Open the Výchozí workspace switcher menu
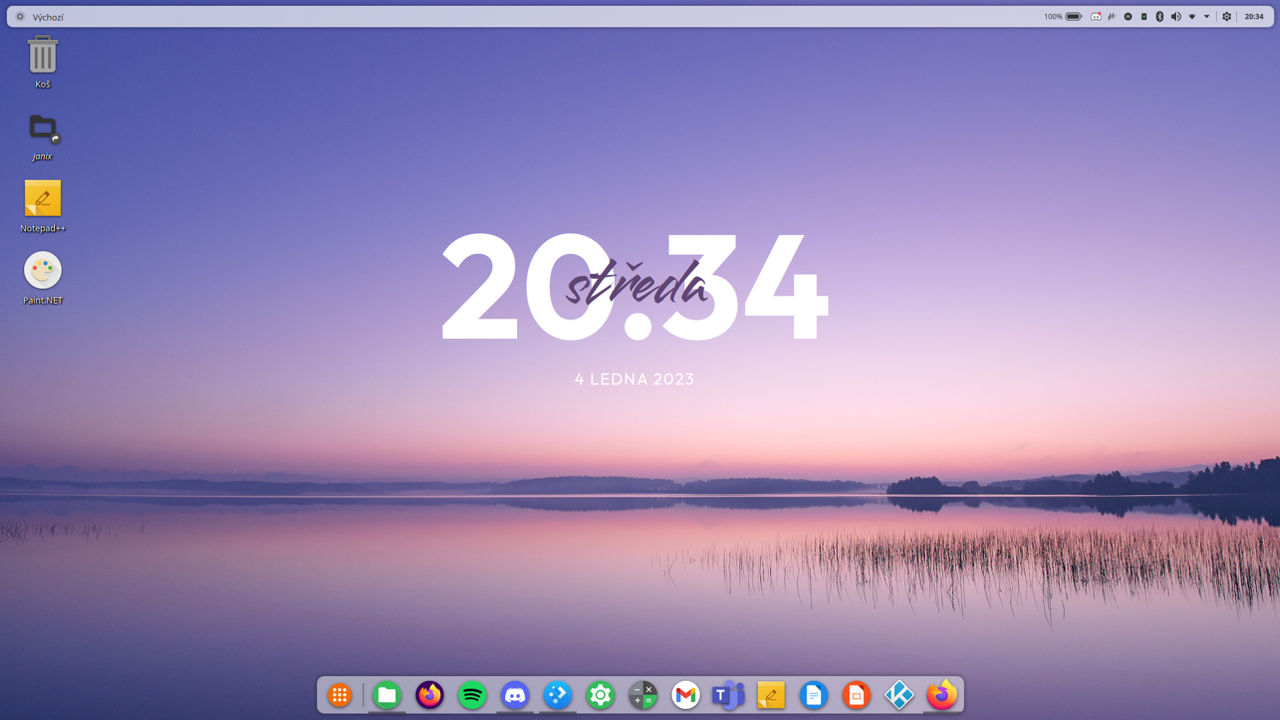The image size is (1280, 720). [x=42, y=16]
